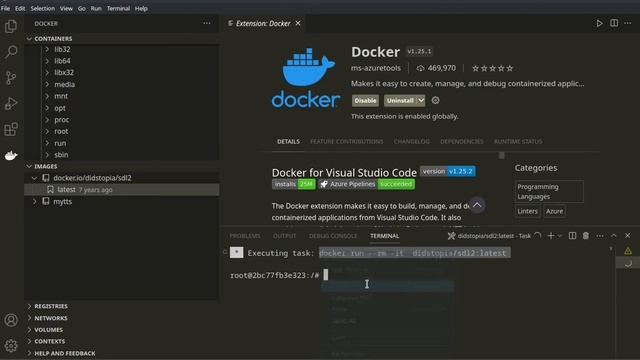
Task: Open the Uninstall dropdown arrow
Action: coord(421,100)
